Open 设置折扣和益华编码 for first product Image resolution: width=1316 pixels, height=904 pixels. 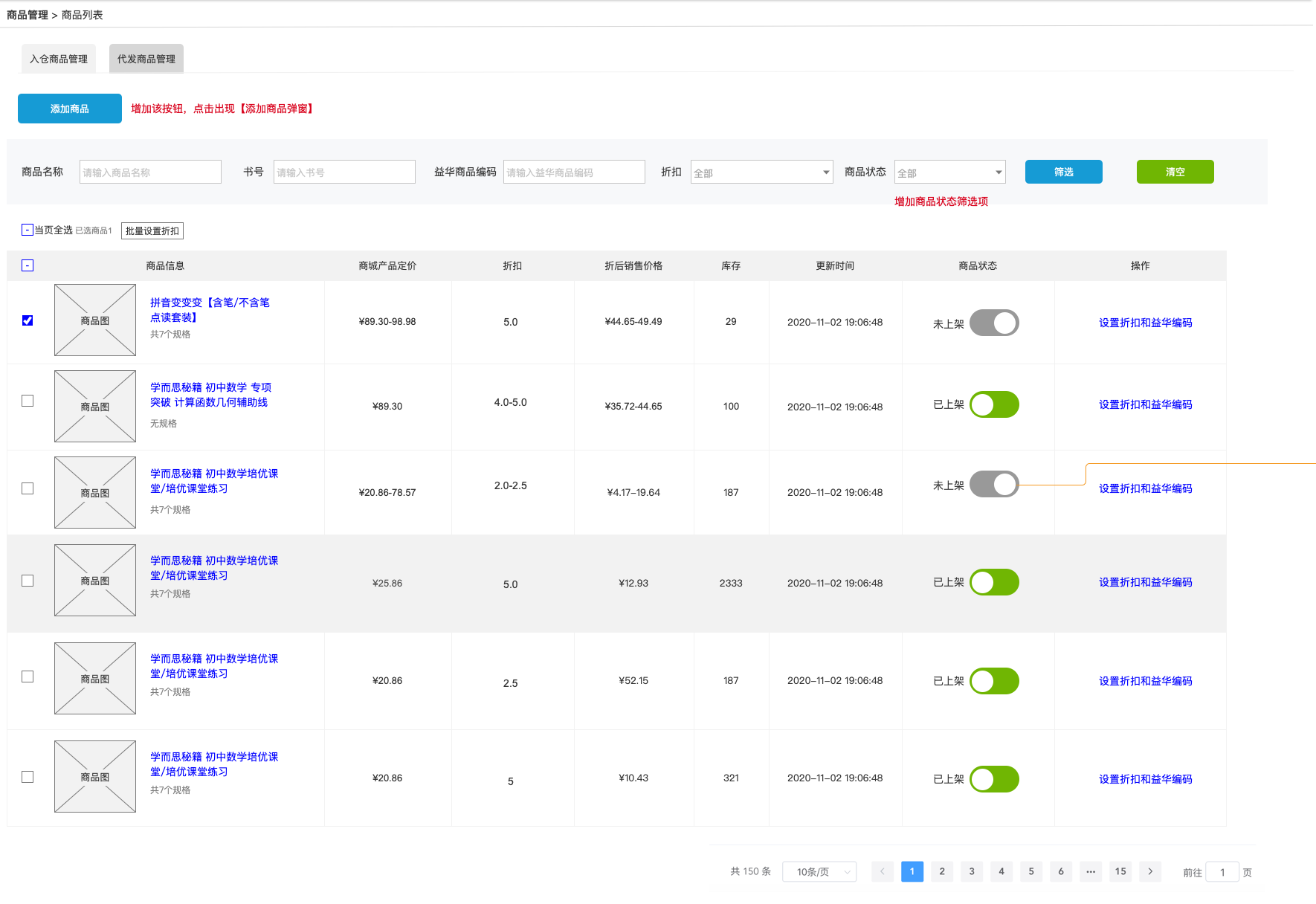1146,323
